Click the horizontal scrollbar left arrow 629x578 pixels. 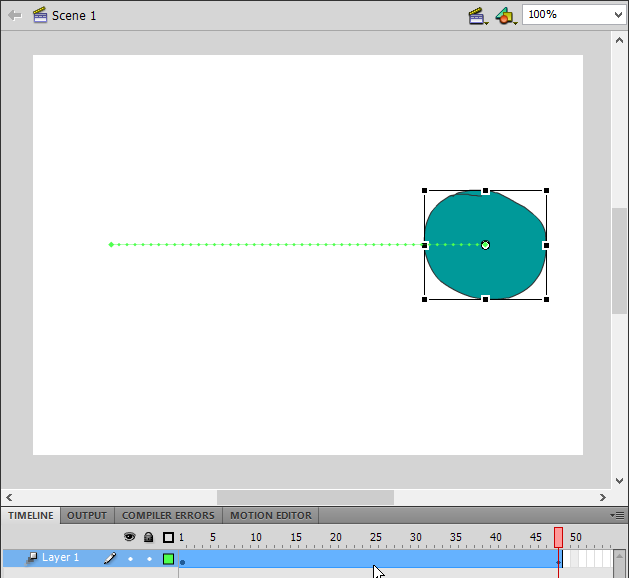click(9, 497)
